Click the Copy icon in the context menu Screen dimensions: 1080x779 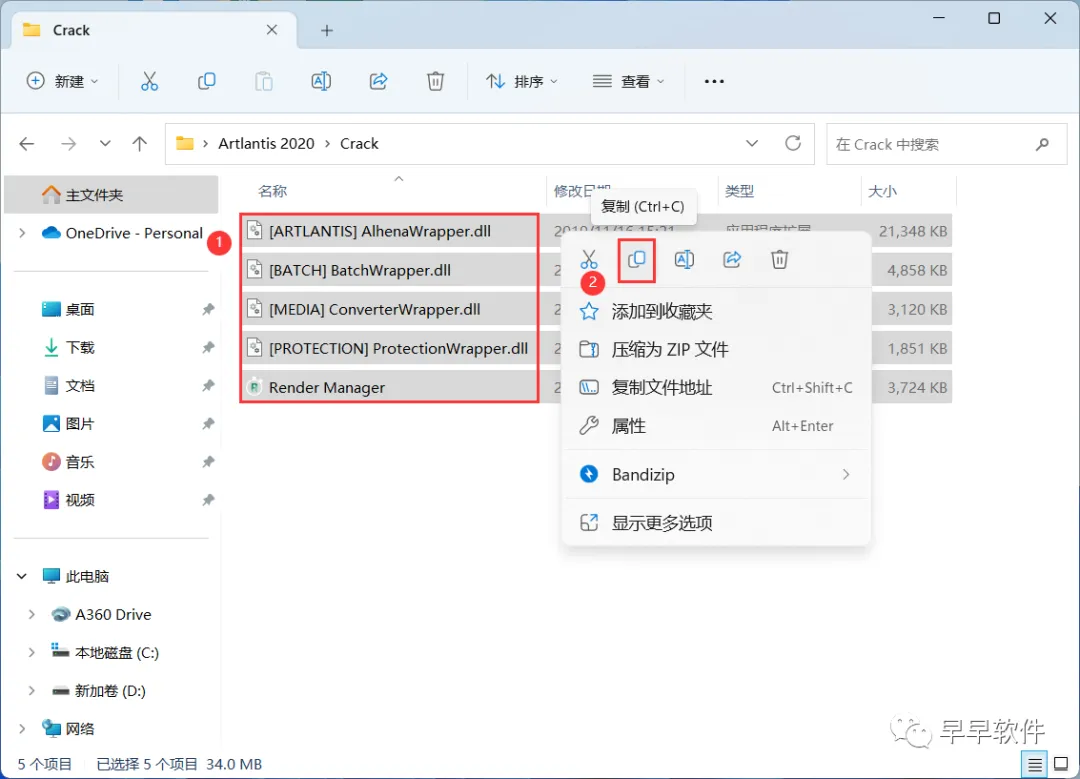(636, 260)
